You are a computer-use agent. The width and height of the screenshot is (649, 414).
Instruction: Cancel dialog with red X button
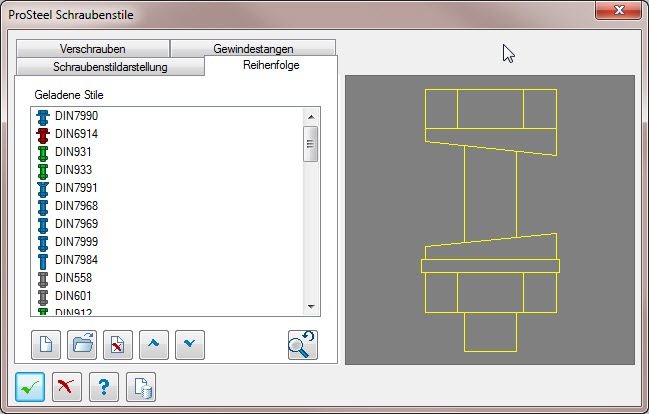[67, 387]
